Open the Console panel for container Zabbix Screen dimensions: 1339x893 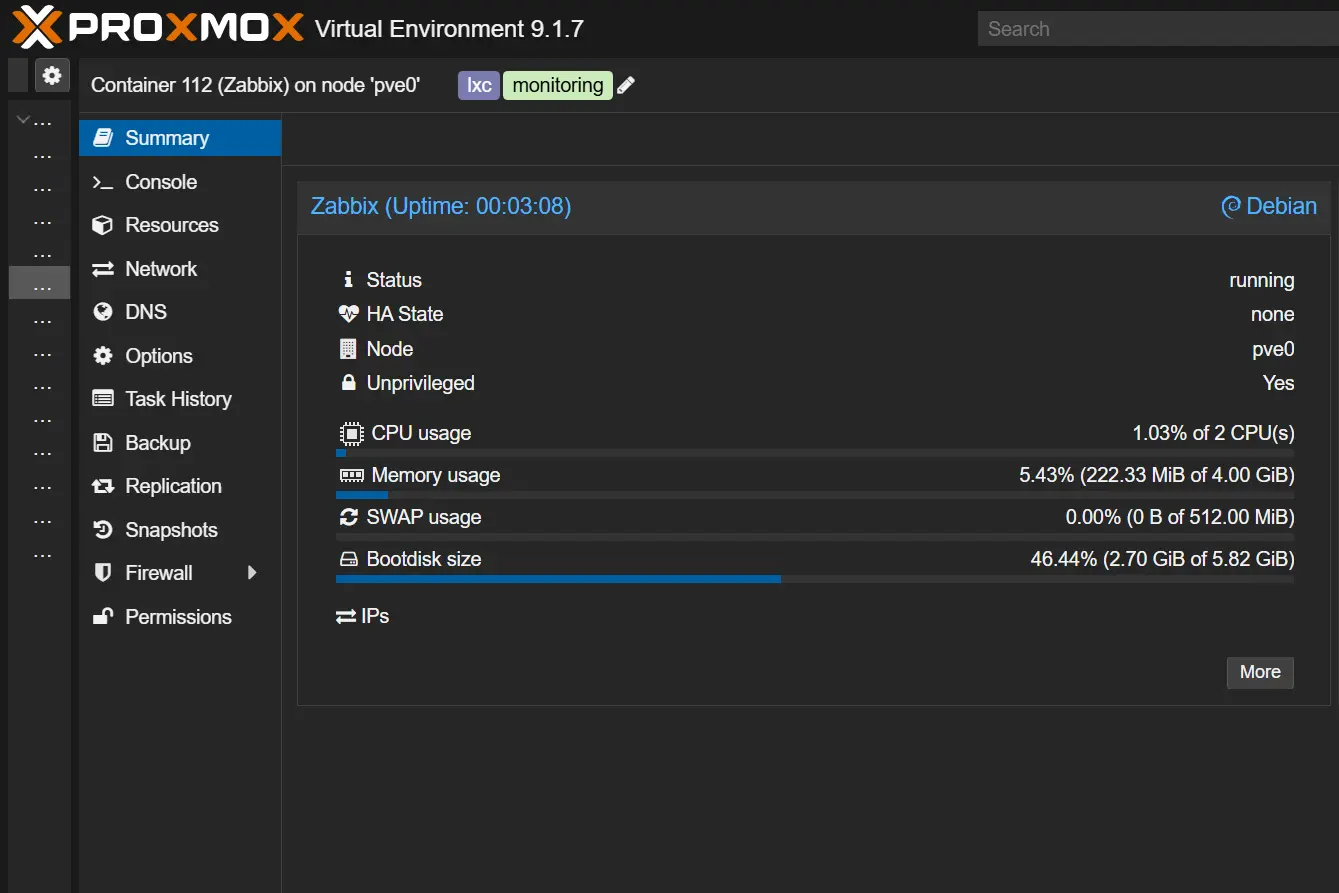160,182
